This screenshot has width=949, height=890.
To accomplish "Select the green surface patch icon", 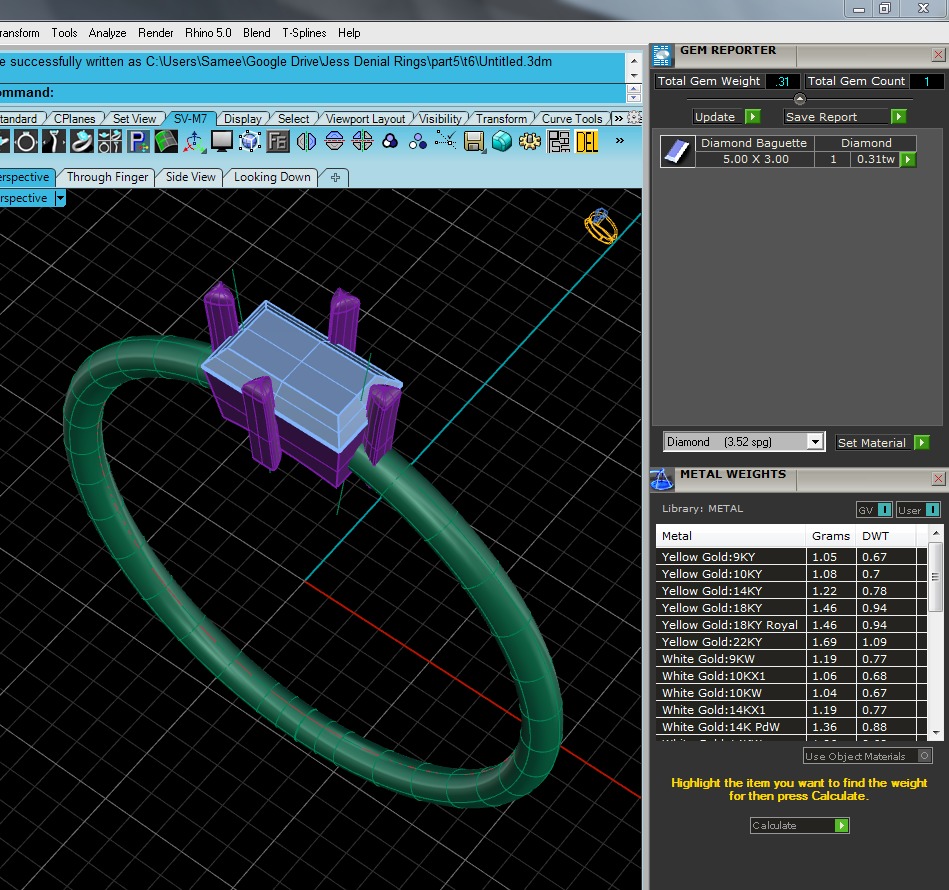I will tap(166, 142).
